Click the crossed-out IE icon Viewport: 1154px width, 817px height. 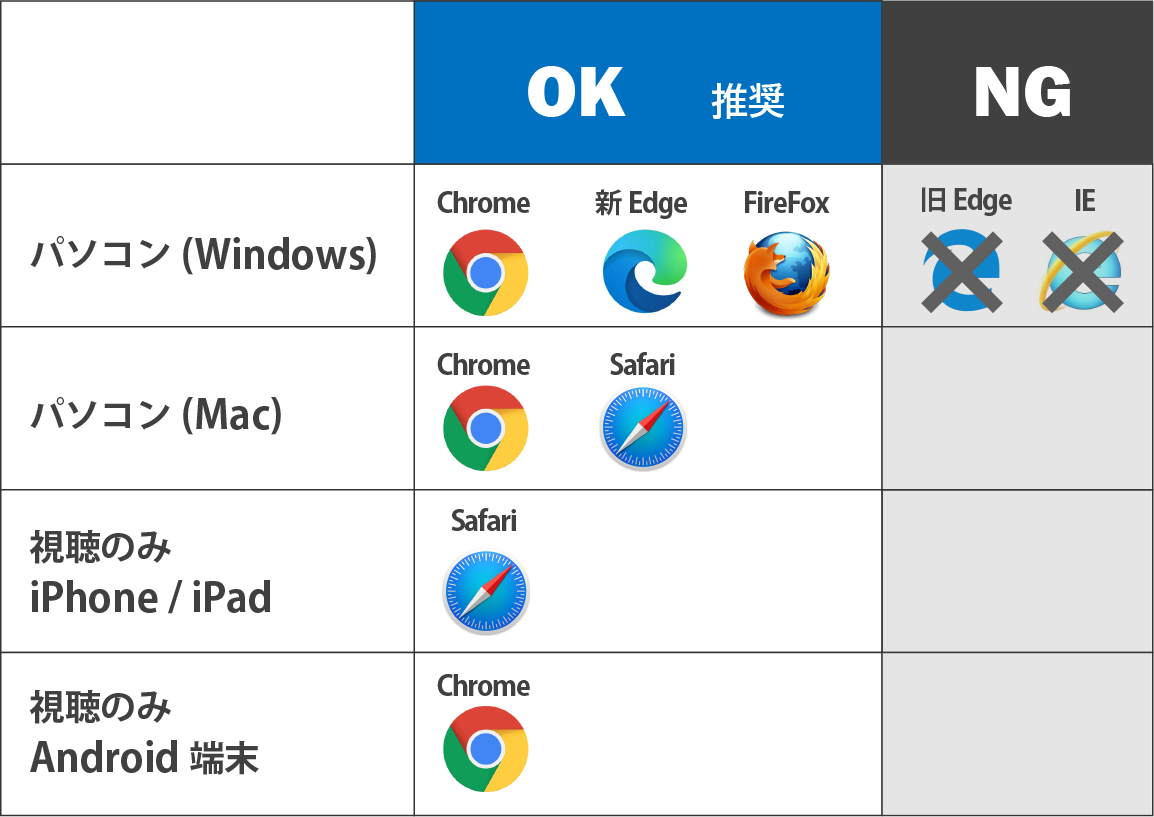(x=1082, y=272)
